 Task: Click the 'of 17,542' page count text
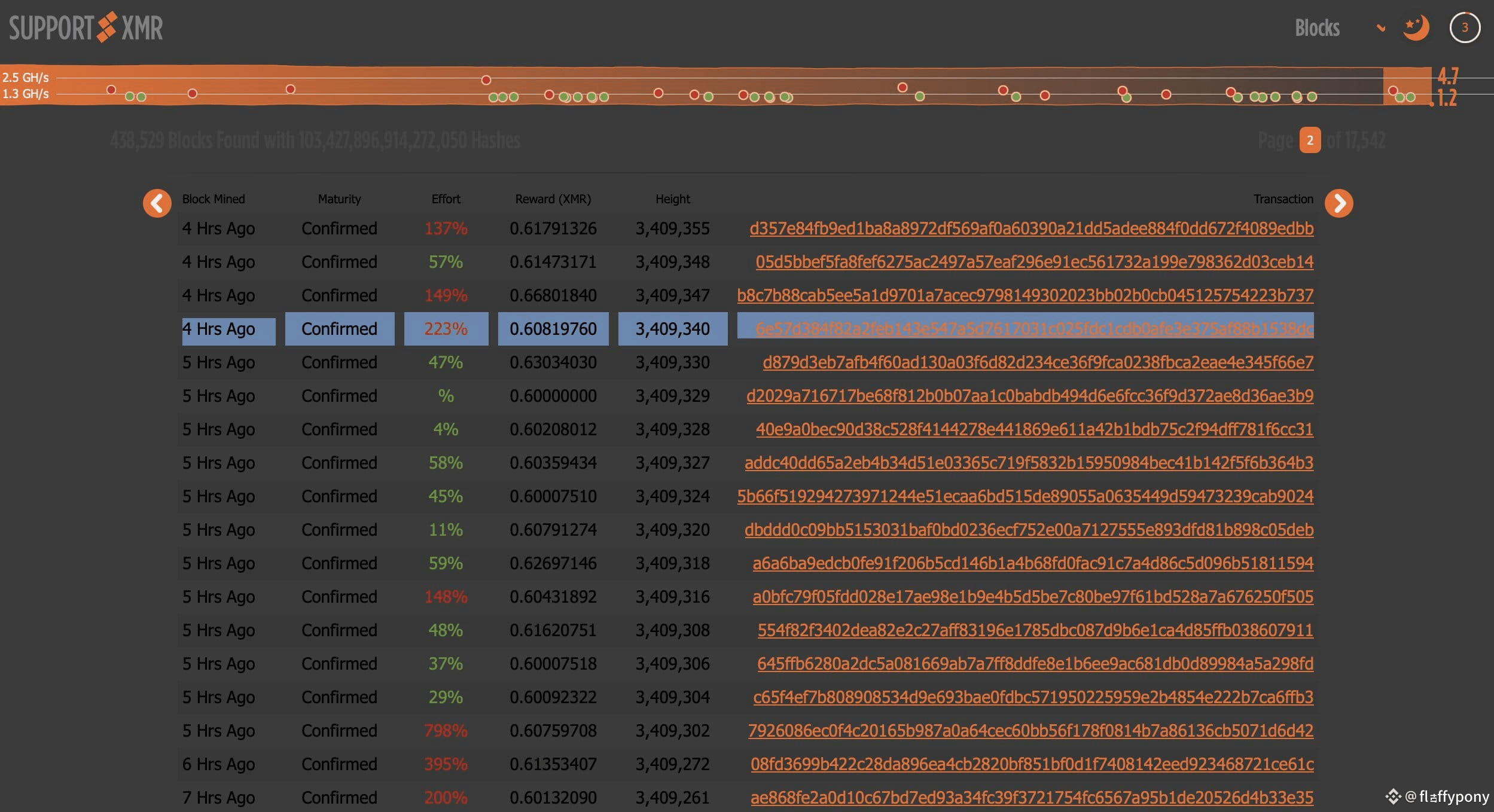[x=1356, y=141]
